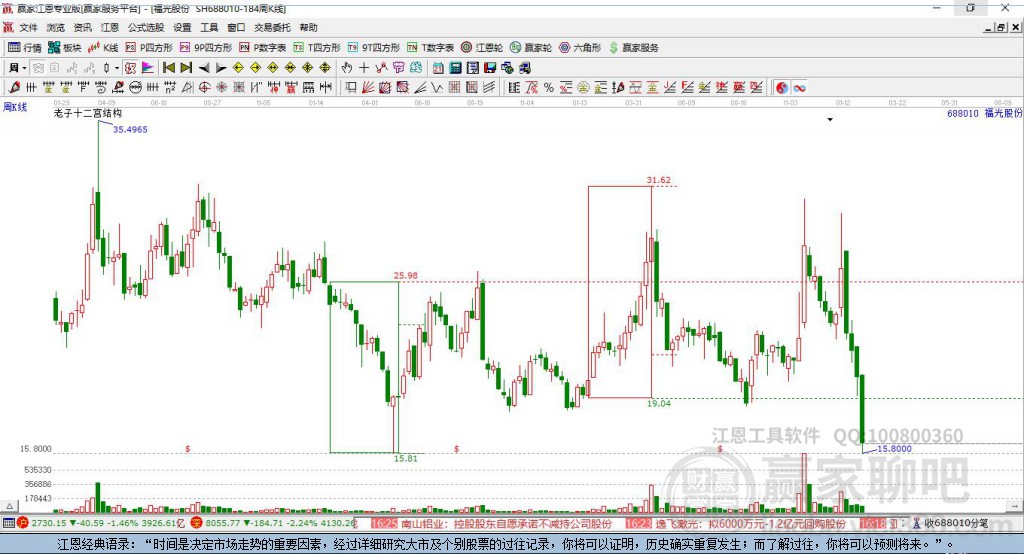Open the 工具 menu
The height and width of the screenshot is (554, 1024).
[209, 27]
